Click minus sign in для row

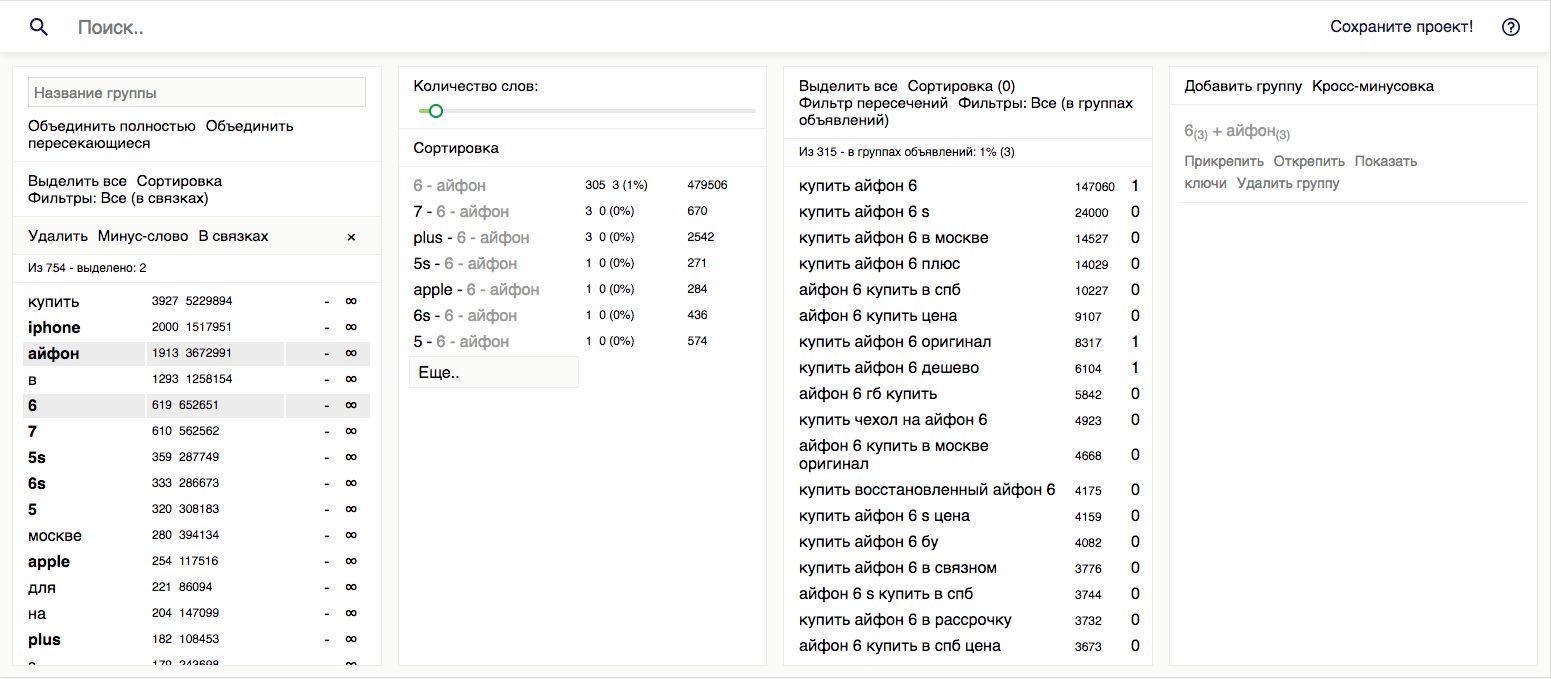pyautogui.click(x=326, y=587)
